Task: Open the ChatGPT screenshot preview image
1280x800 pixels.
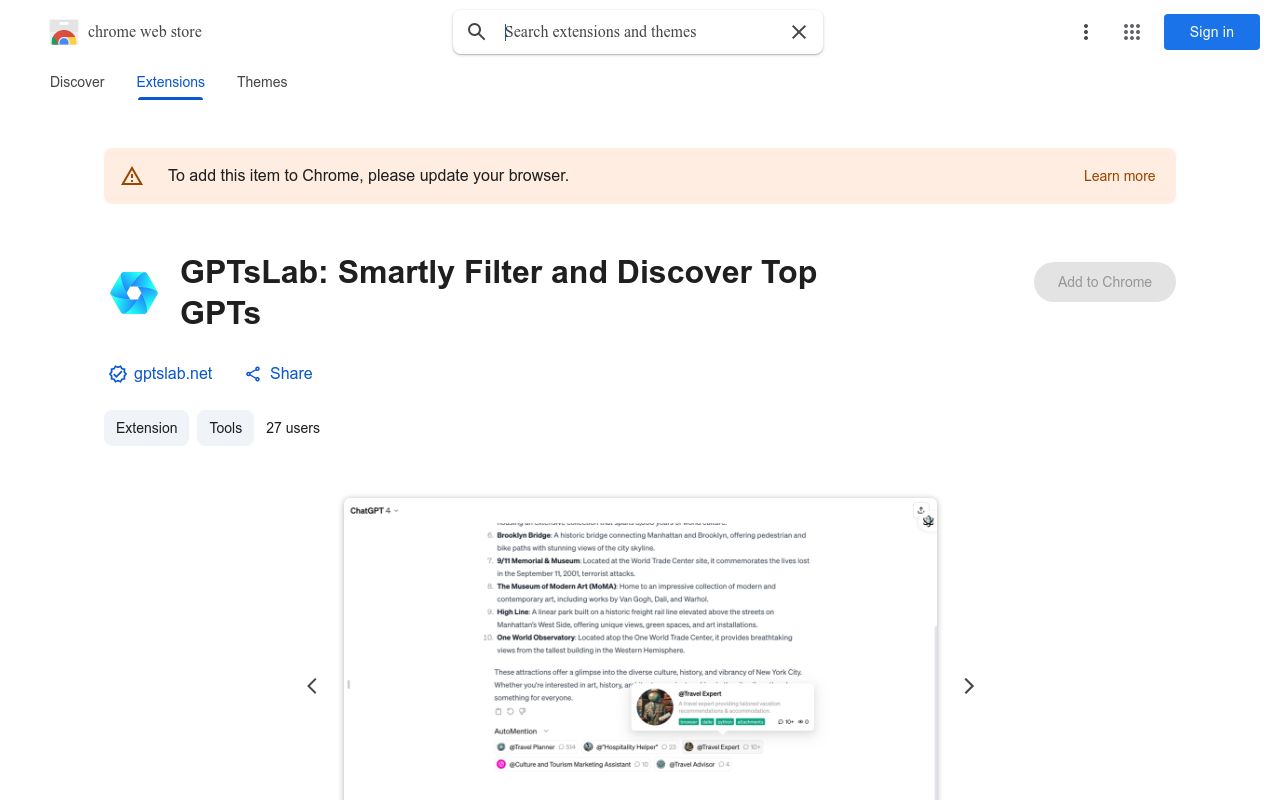Action: point(640,648)
